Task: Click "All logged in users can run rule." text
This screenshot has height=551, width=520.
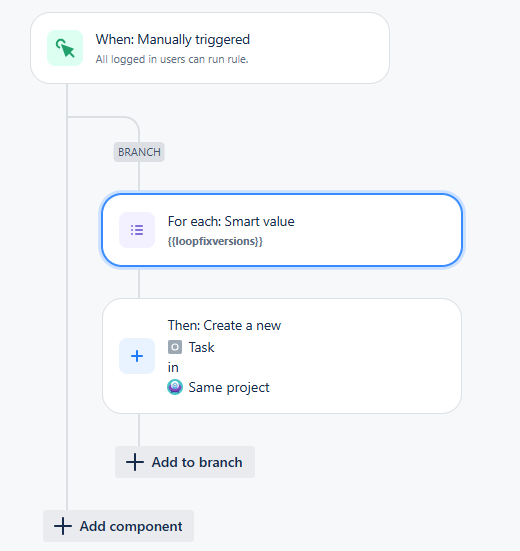Action: tap(172, 59)
